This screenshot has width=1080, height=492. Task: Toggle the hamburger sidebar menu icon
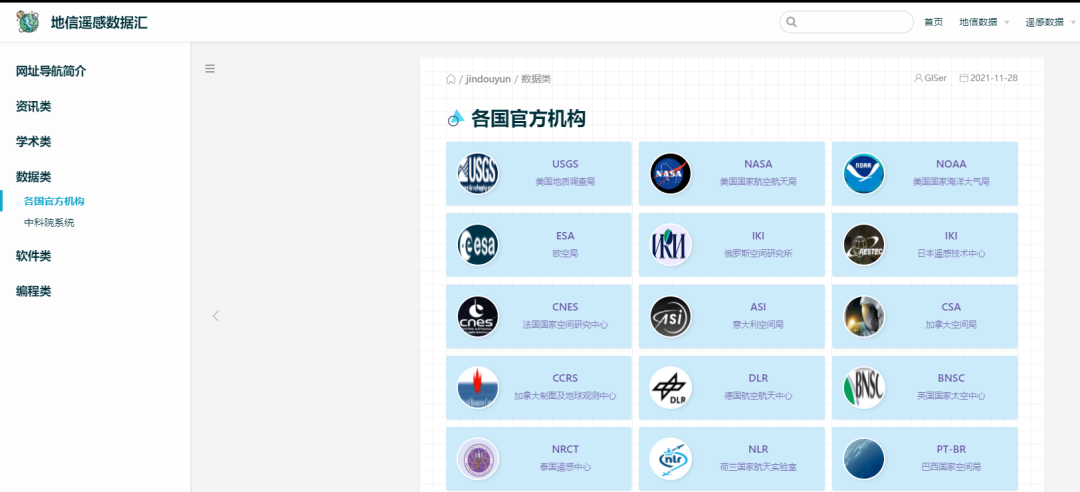coord(210,68)
